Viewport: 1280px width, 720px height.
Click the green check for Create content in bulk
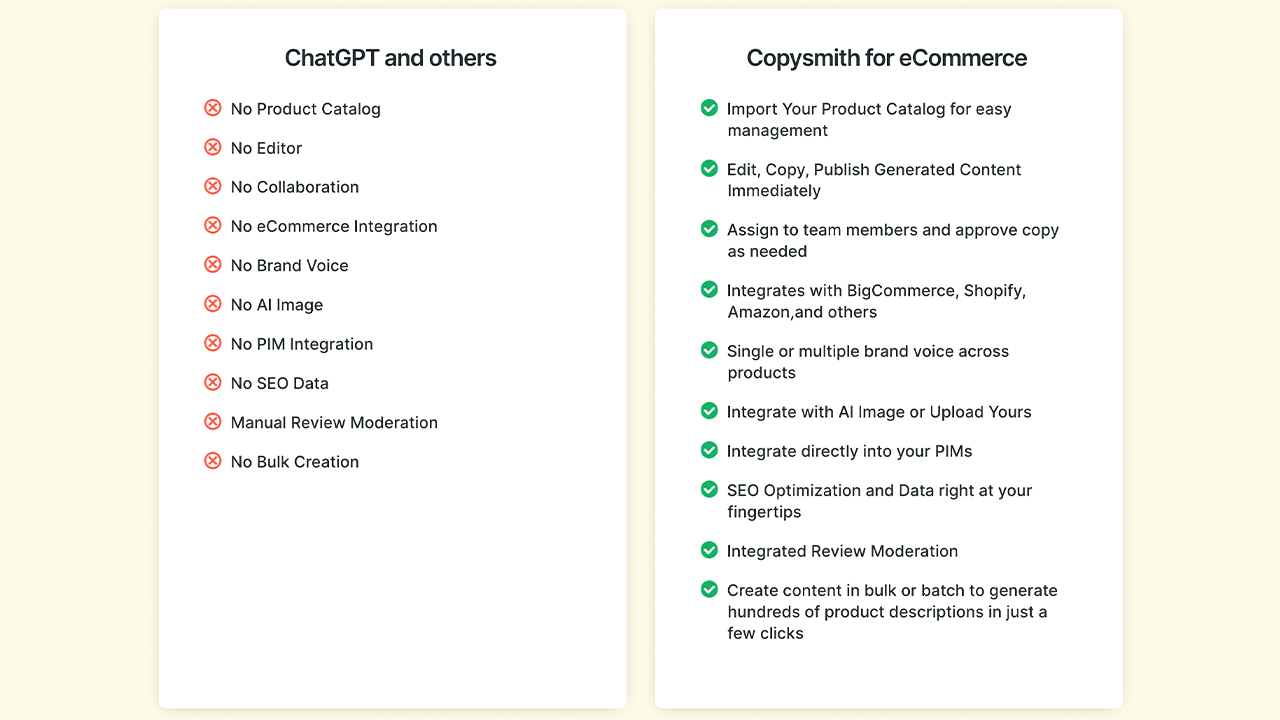pos(709,590)
